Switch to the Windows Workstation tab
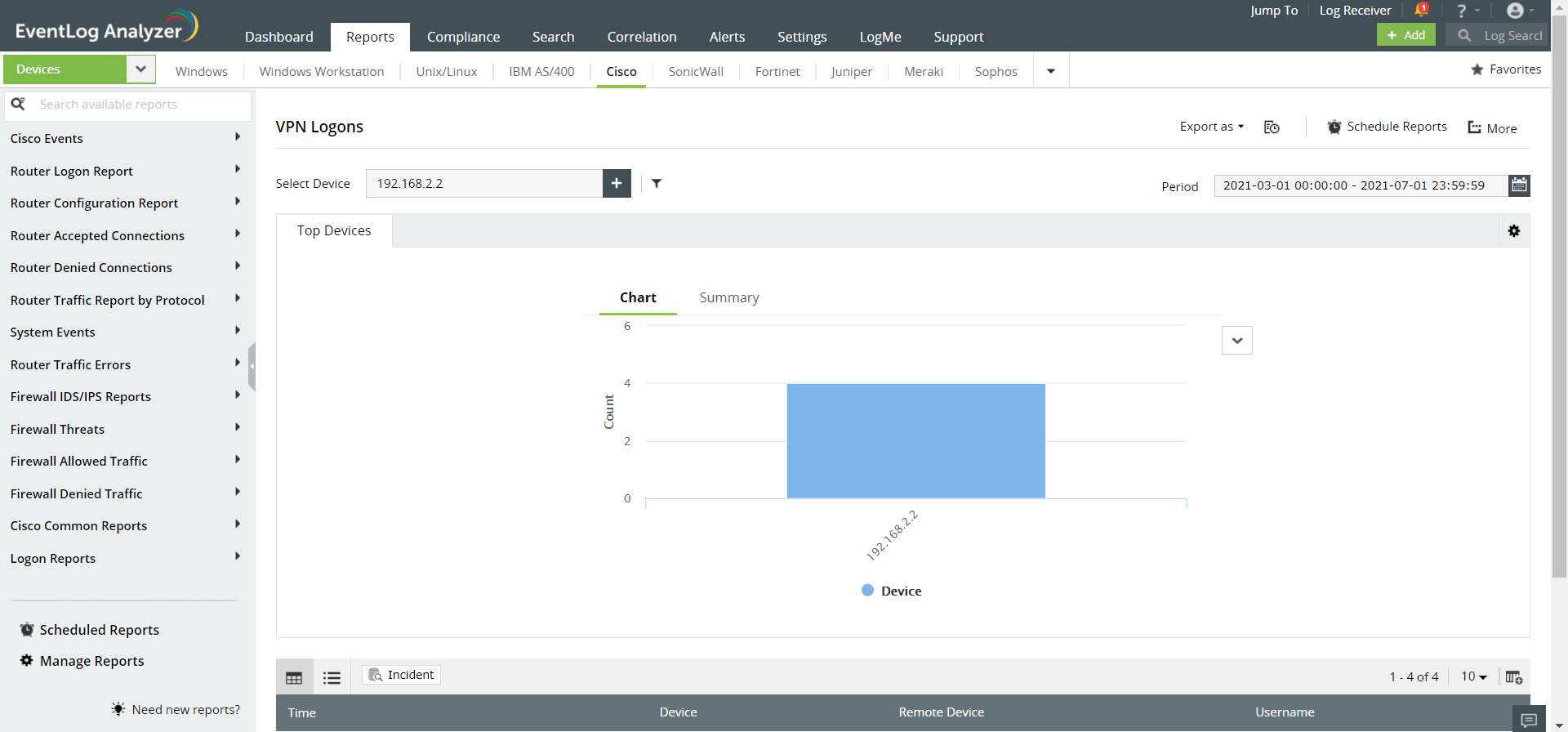Screen dimensions: 1568x732 (322, 71)
